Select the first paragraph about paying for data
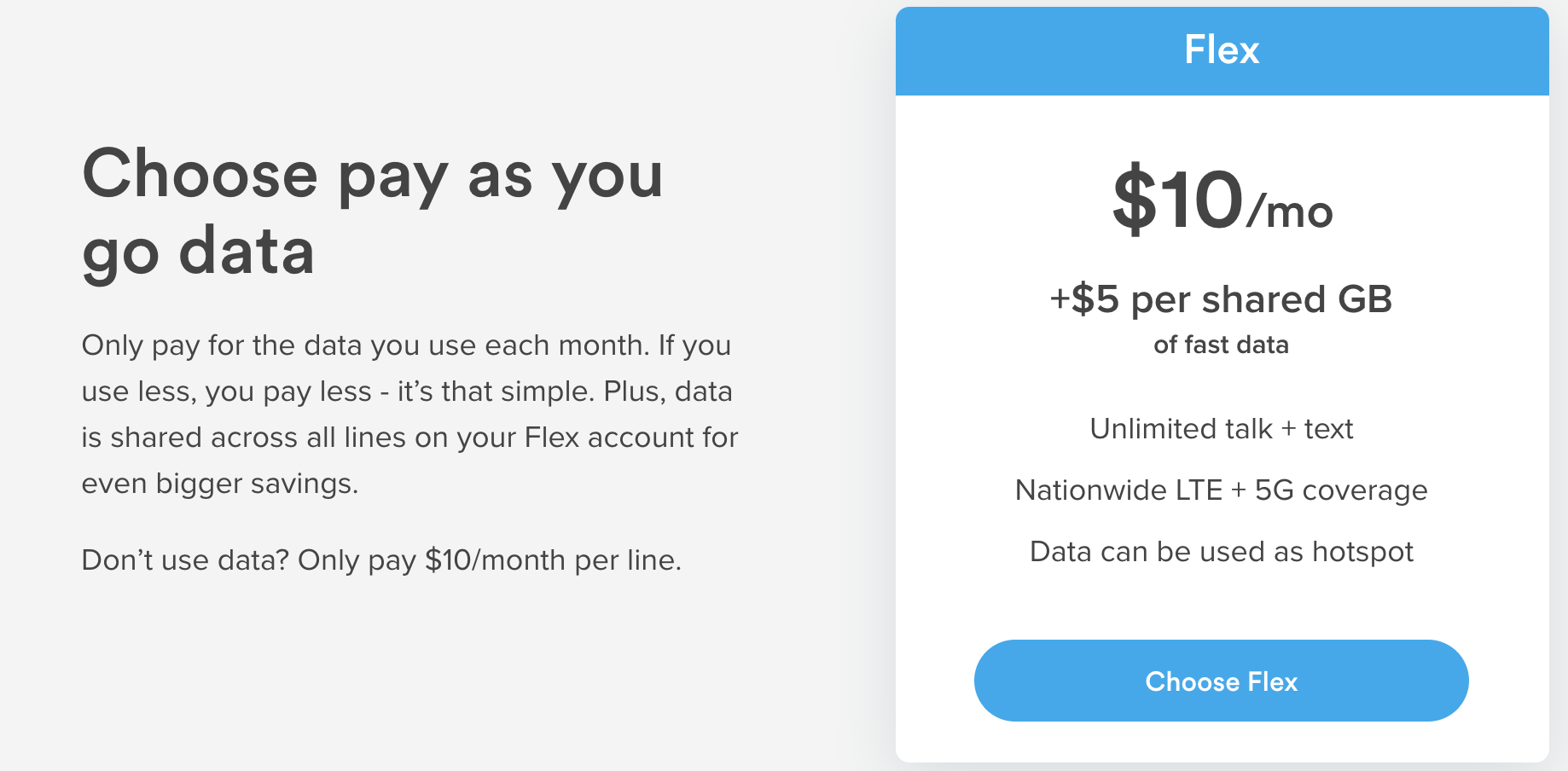Viewport: 1568px width, 771px height. (x=407, y=414)
